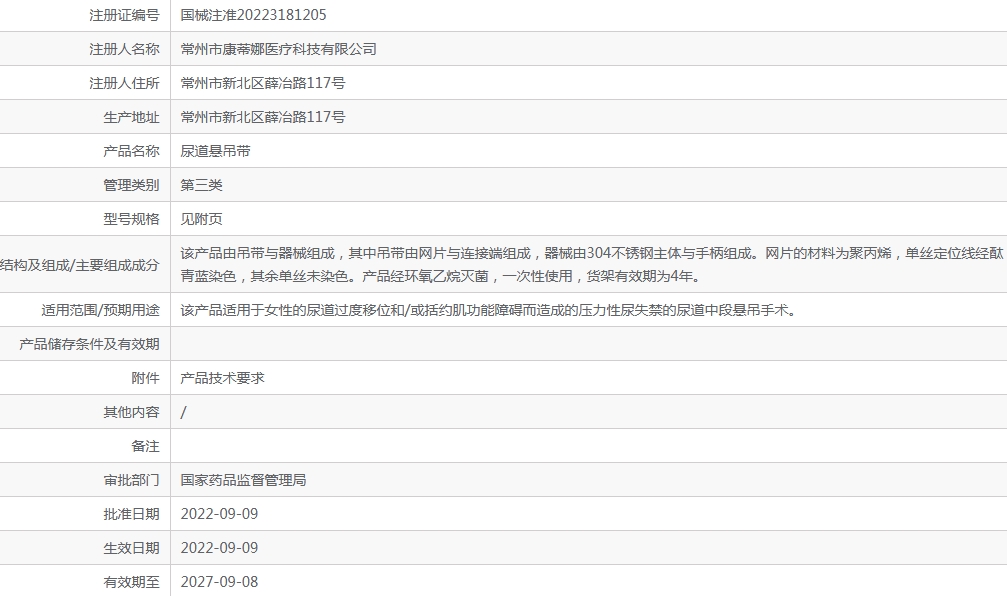Click the 注册人名称 label
Screen dimensions: 1007x596
[124, 49]
